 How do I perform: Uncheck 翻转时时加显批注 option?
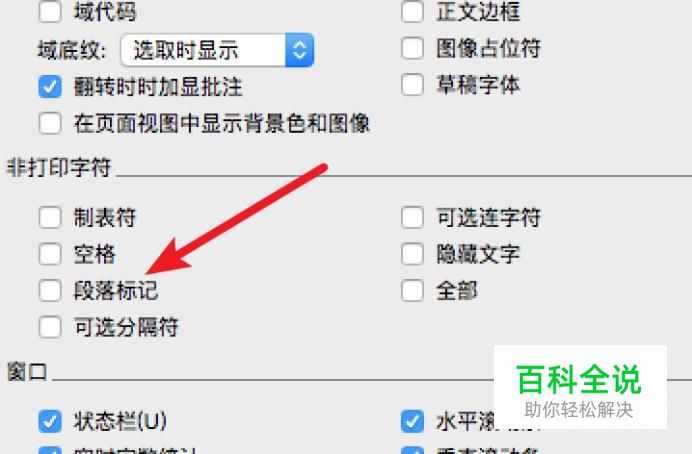pos(50,86)
